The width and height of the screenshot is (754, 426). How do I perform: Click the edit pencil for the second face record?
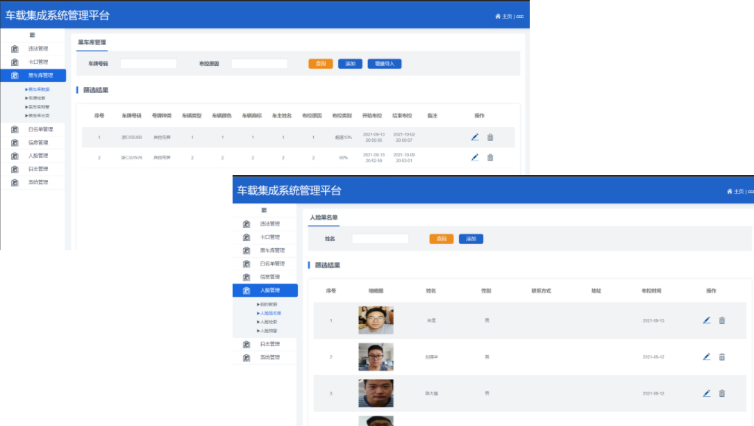(x=706, y=356)
